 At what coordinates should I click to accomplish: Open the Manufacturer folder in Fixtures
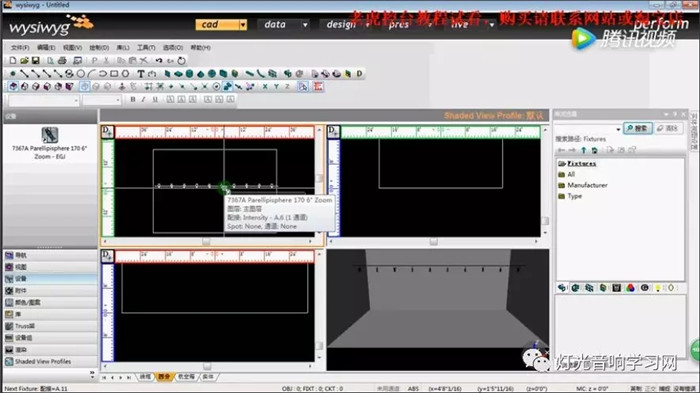pyautogui.click(x=587, y=185)
